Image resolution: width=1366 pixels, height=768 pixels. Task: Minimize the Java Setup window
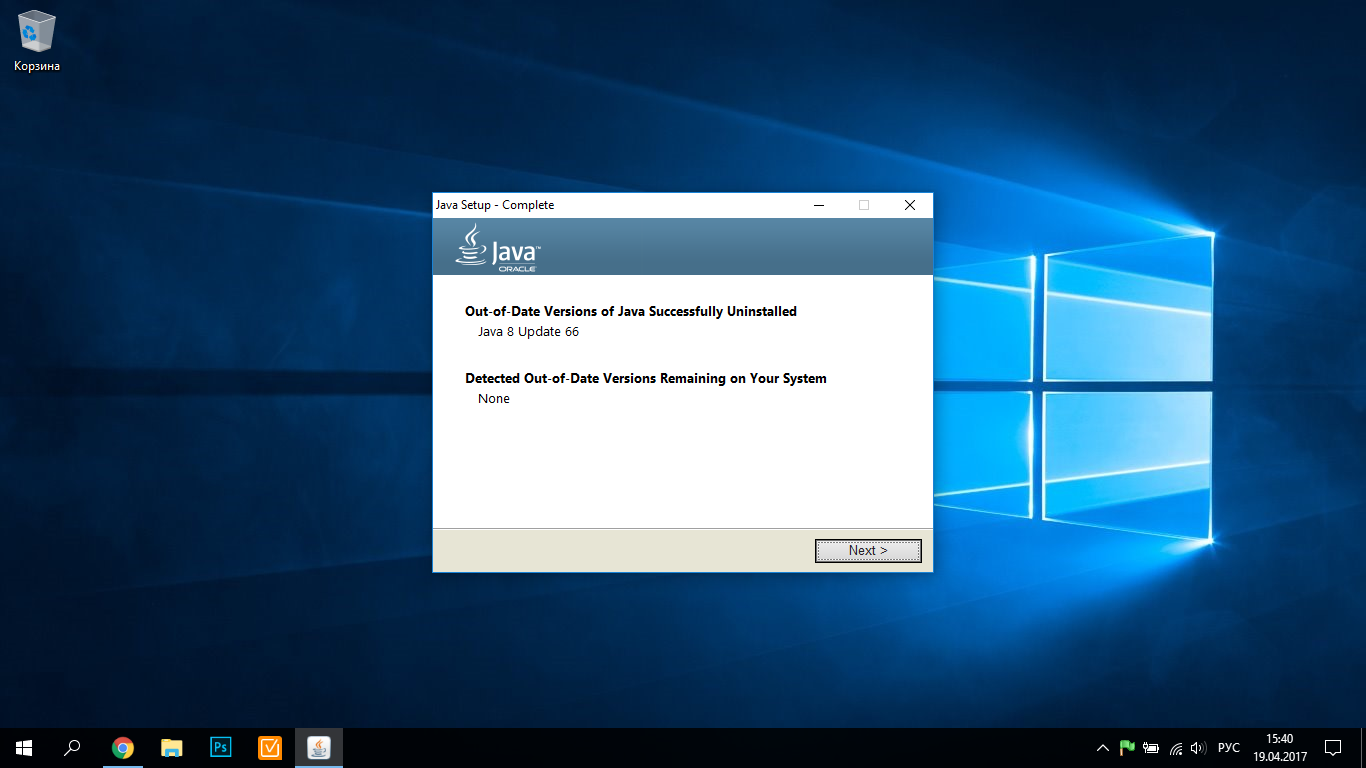click(819, 205)
